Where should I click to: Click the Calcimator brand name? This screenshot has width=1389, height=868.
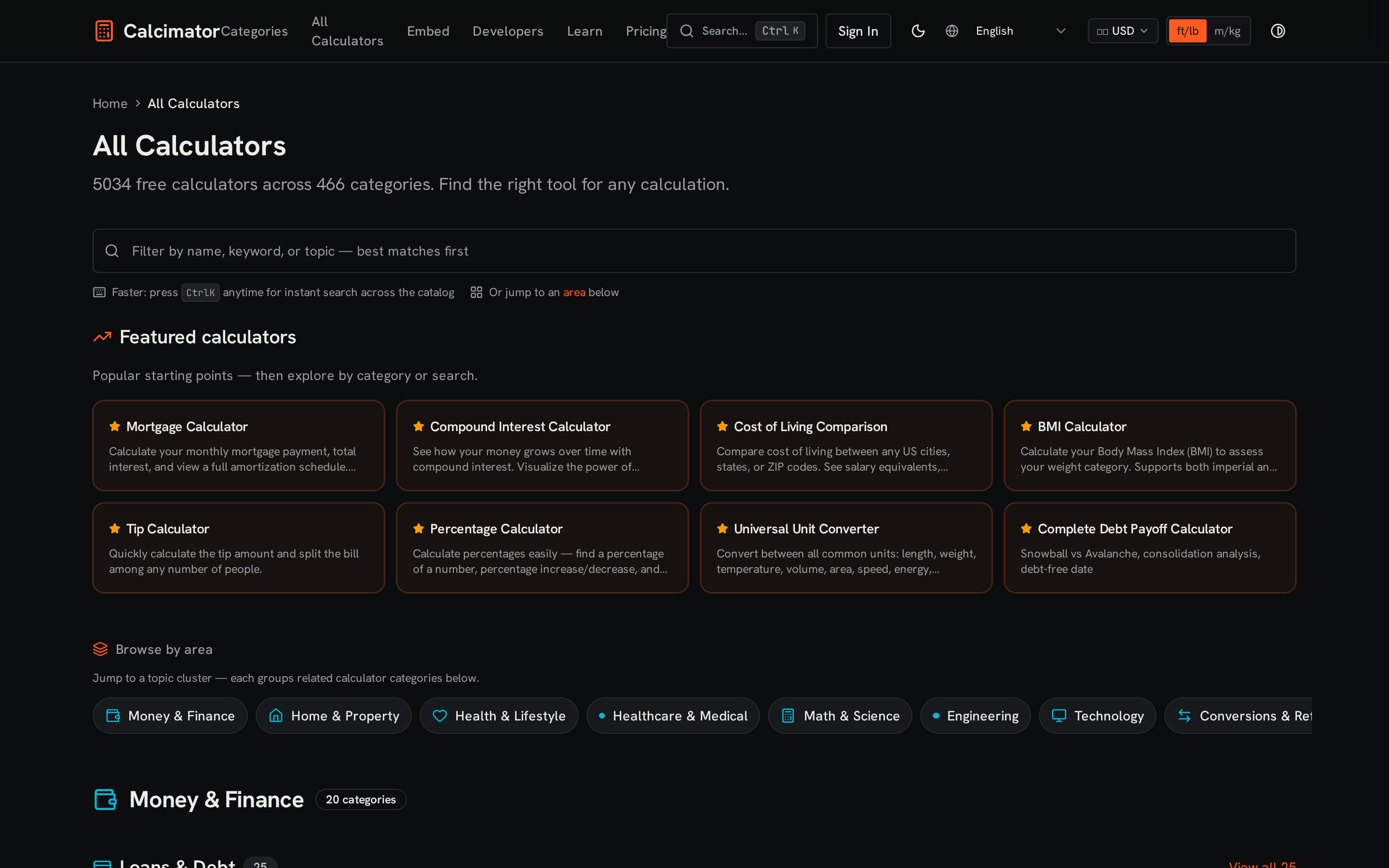pyautogui.click(x=172, y=31)
